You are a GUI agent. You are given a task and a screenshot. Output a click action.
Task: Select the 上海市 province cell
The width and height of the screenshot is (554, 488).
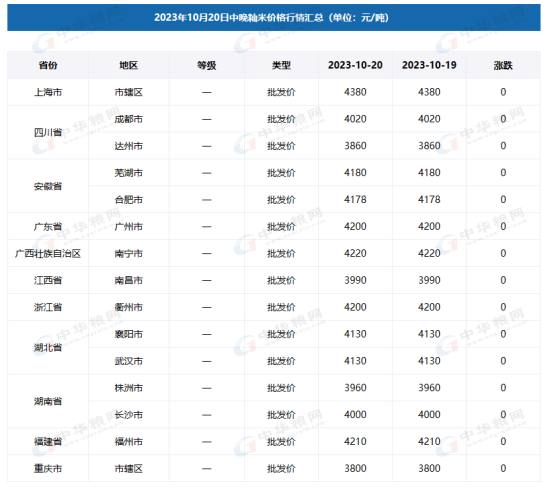coord(48,92)
